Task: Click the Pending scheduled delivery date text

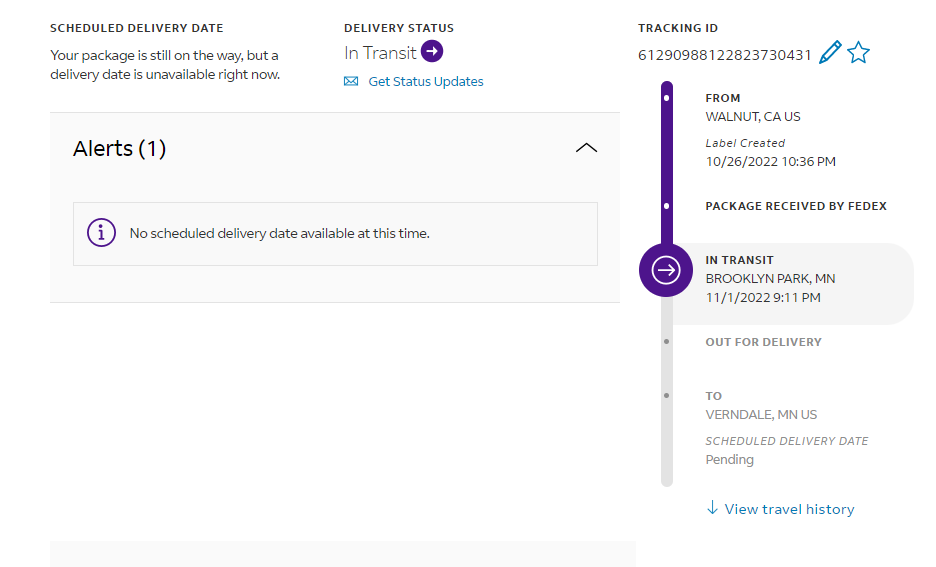Action: tap(730, 460)
